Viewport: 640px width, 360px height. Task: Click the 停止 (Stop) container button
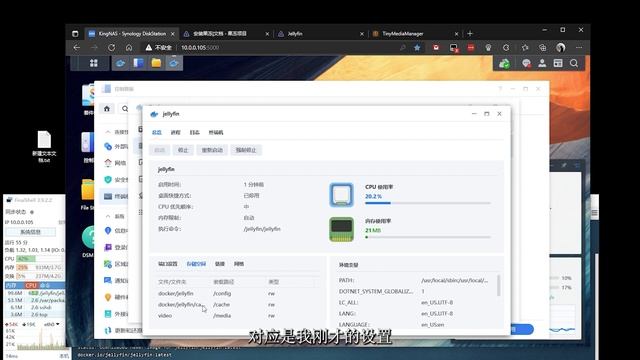(183, 150)
